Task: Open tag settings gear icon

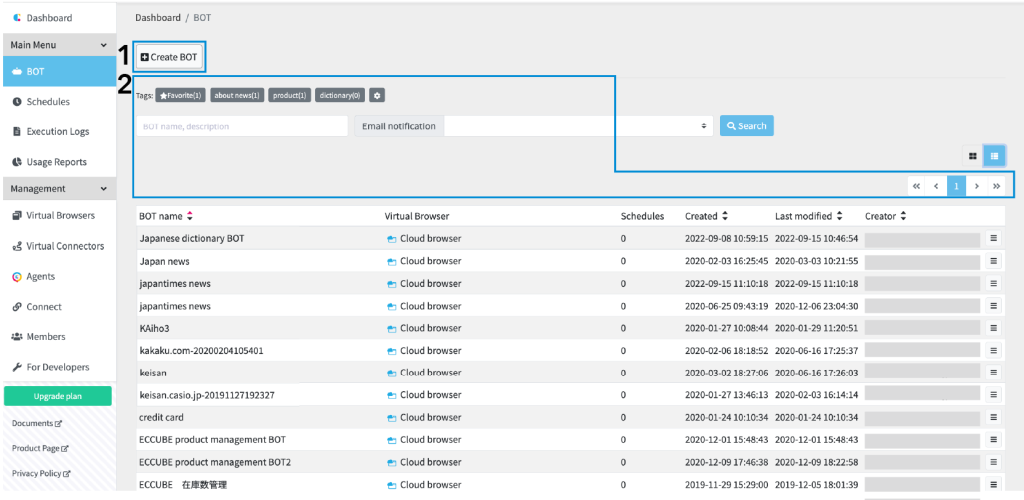Action: pos(377,95)
